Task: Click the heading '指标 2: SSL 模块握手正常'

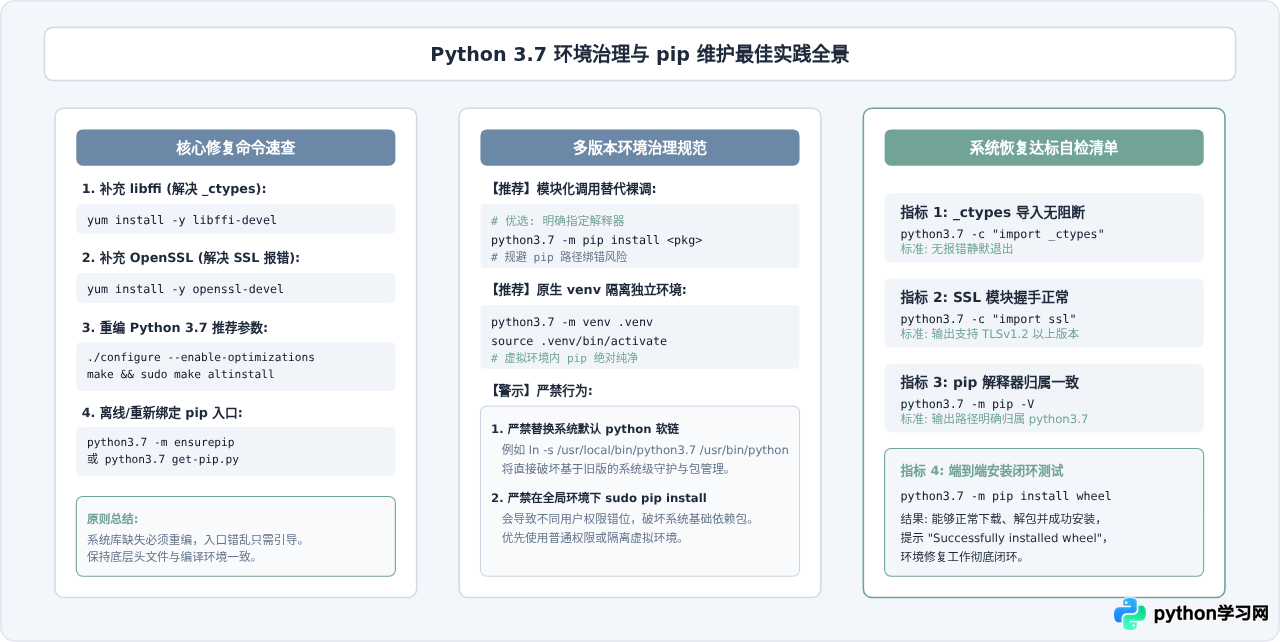Action: click(x=985, y=297)
